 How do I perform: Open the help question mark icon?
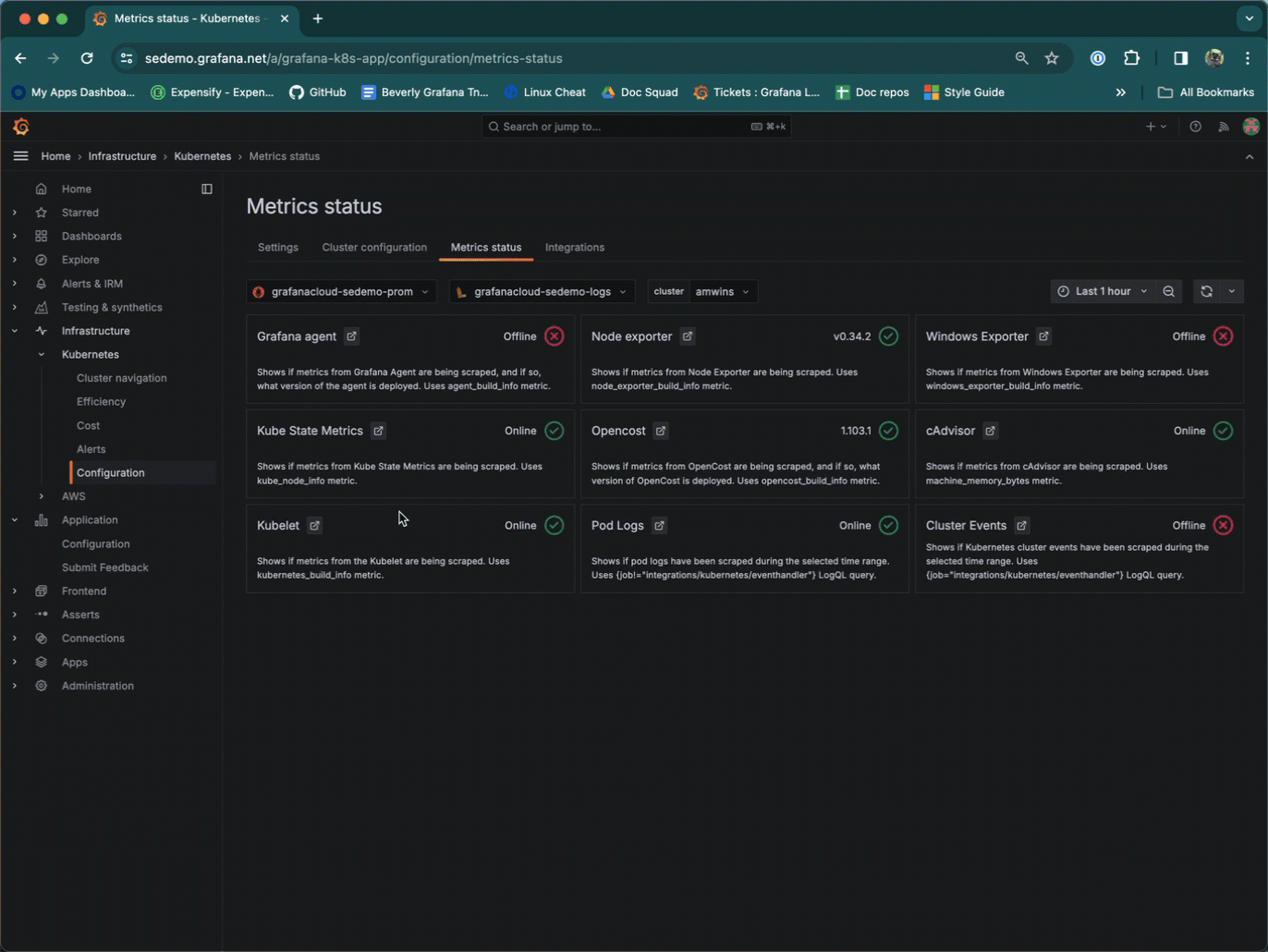tap(1196, 127)
